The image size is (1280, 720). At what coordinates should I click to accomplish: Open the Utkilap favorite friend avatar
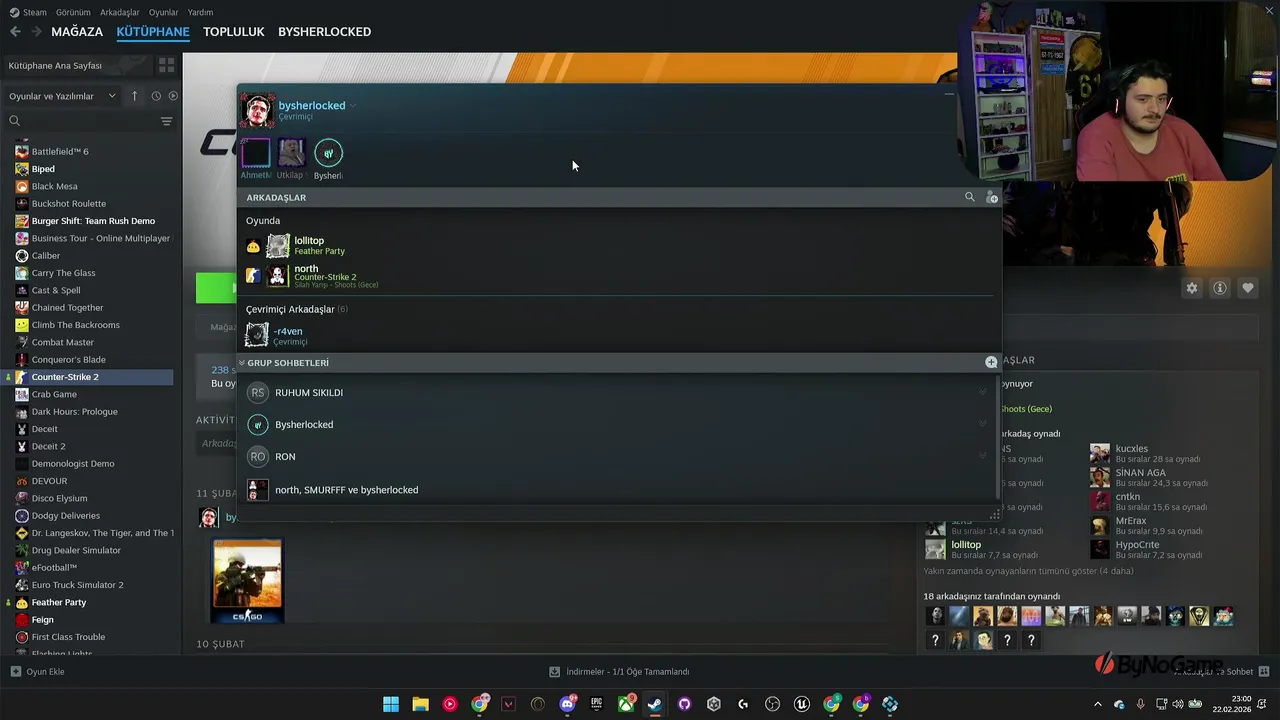tap(291, 153)
